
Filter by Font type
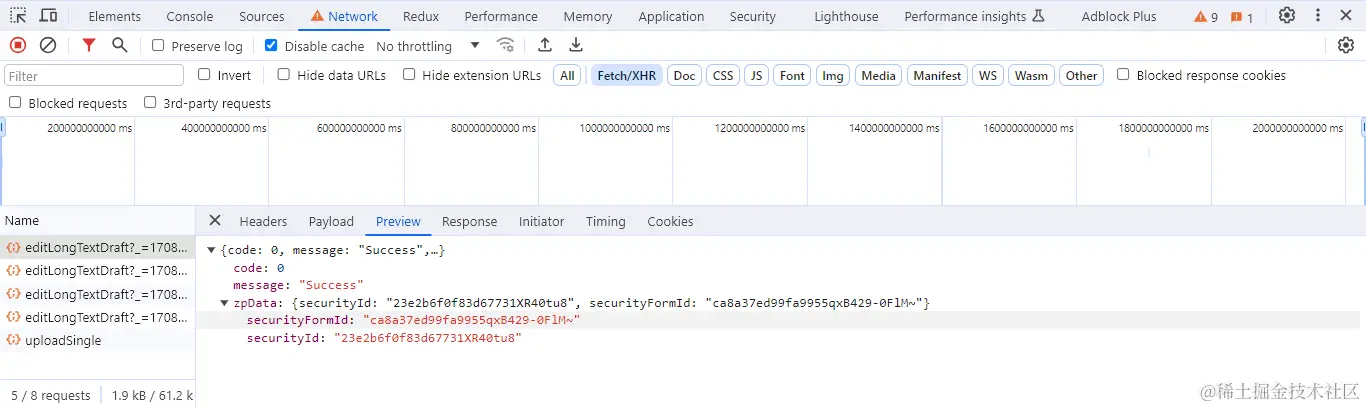tap(792, 75)
